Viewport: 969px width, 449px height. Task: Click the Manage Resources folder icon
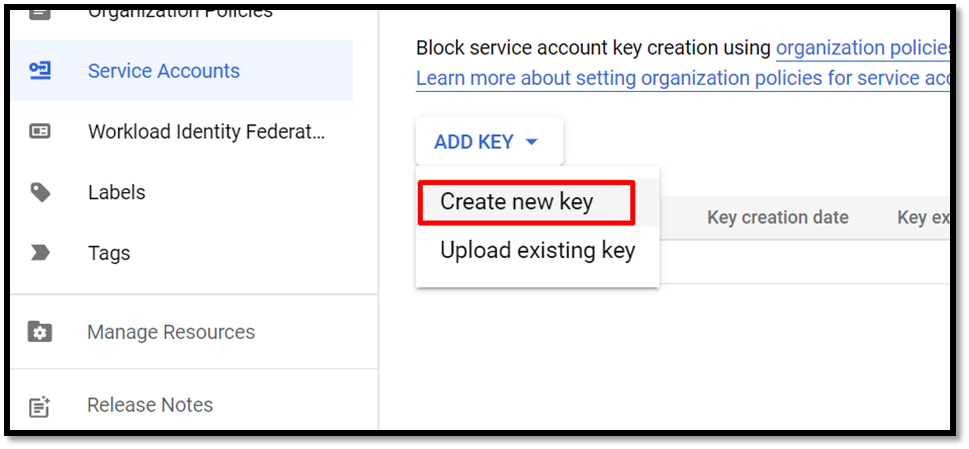tap(40, 332)
